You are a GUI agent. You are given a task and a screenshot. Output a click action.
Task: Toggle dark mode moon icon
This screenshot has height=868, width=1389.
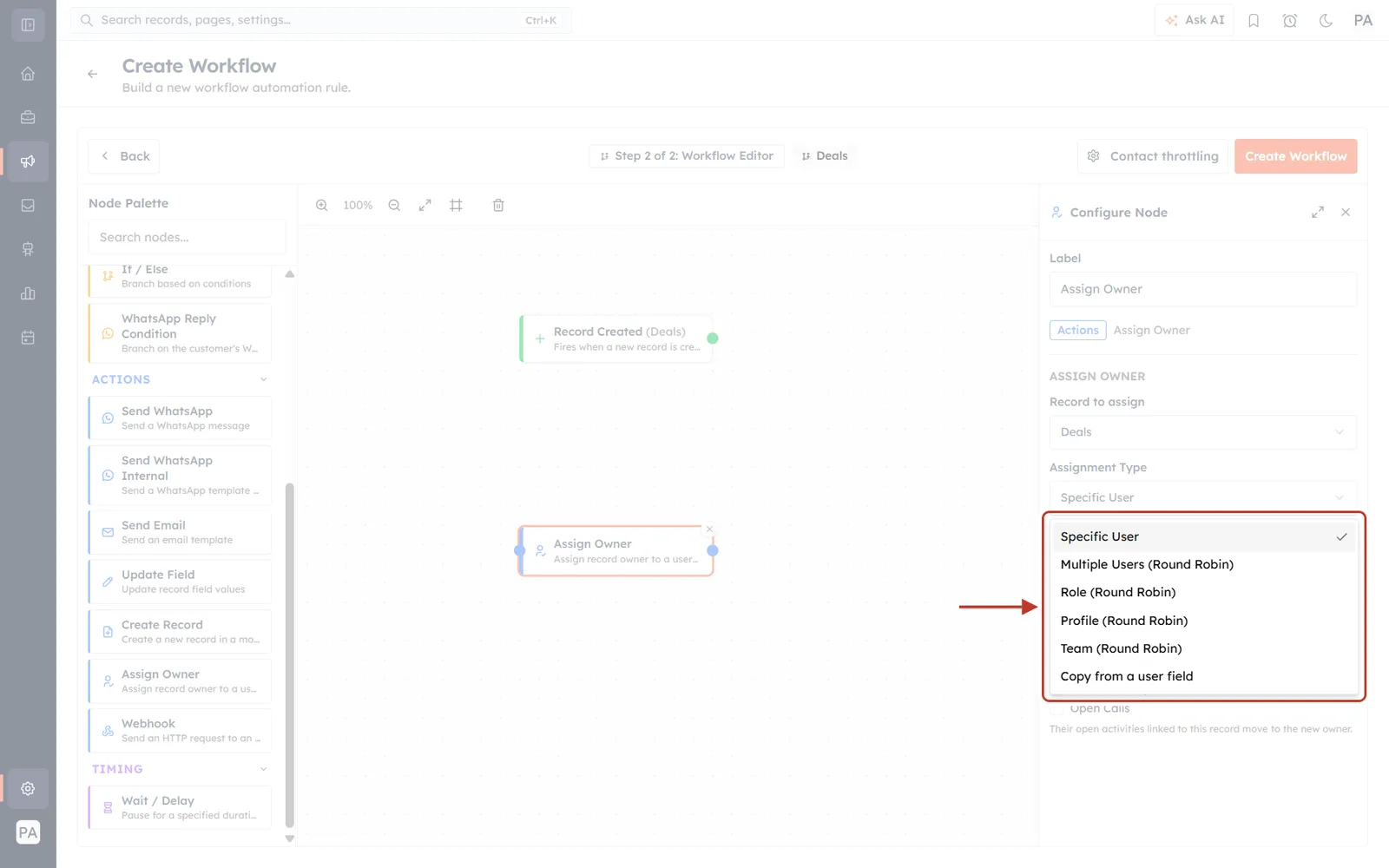[1326, 21]
